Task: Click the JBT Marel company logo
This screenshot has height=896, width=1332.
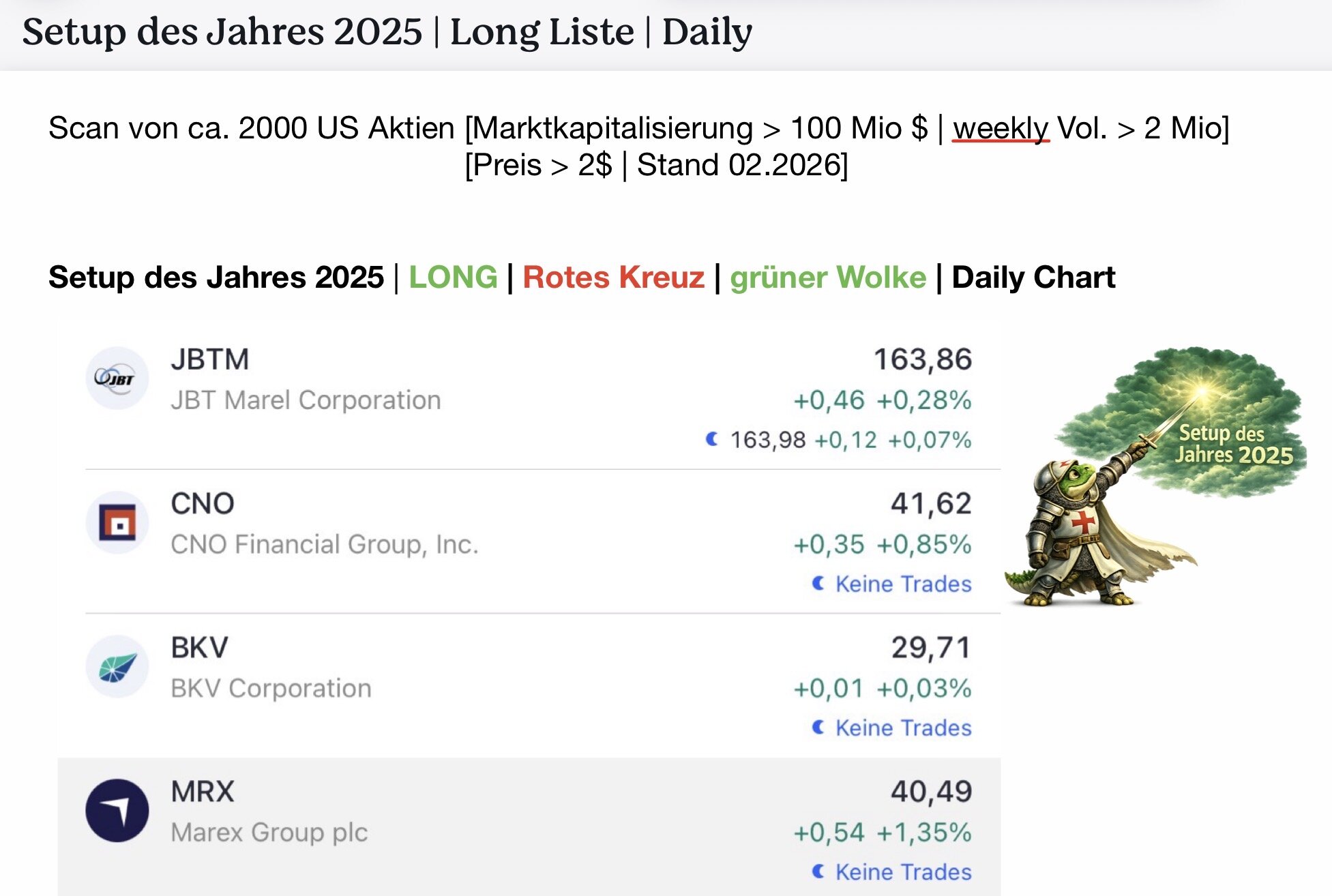Action: tap(117, 378)
